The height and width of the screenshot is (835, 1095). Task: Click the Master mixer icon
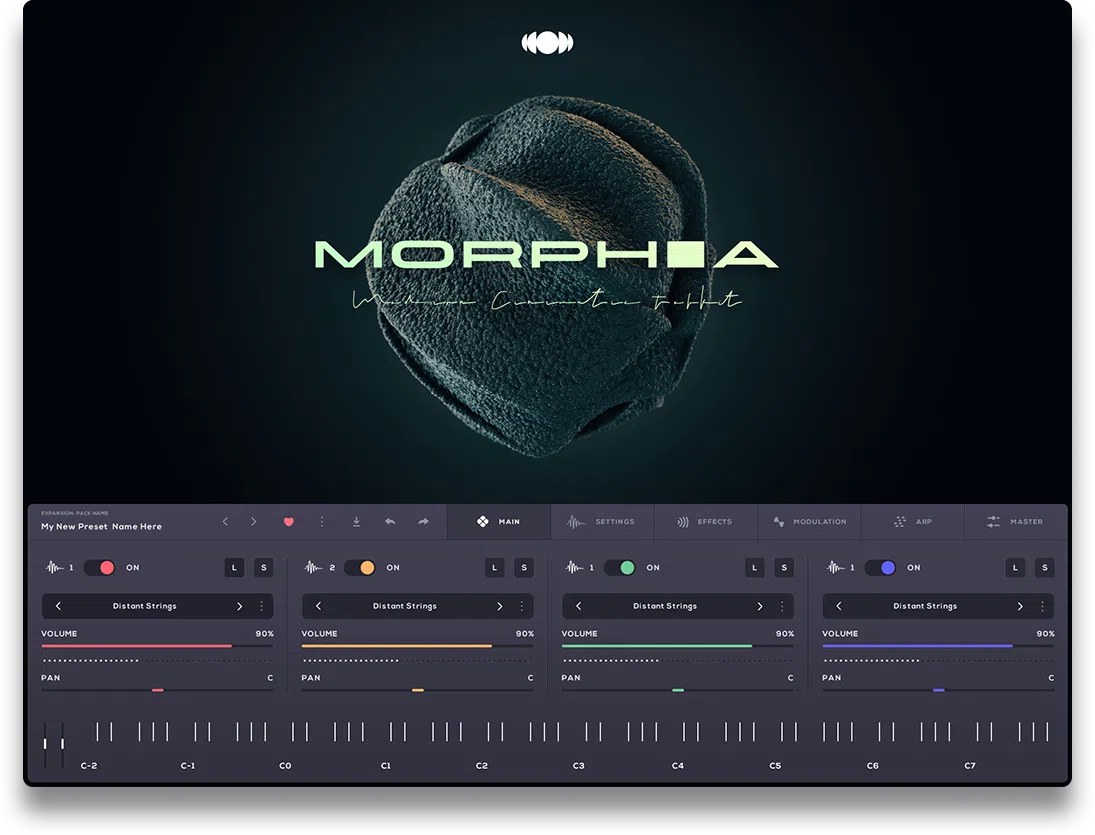[x=992, y=521]
